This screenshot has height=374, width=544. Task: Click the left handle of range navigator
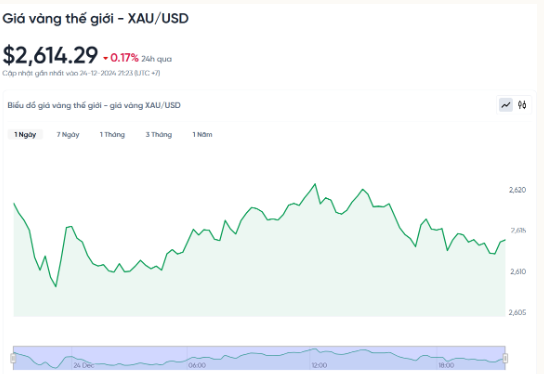point(13,358)
